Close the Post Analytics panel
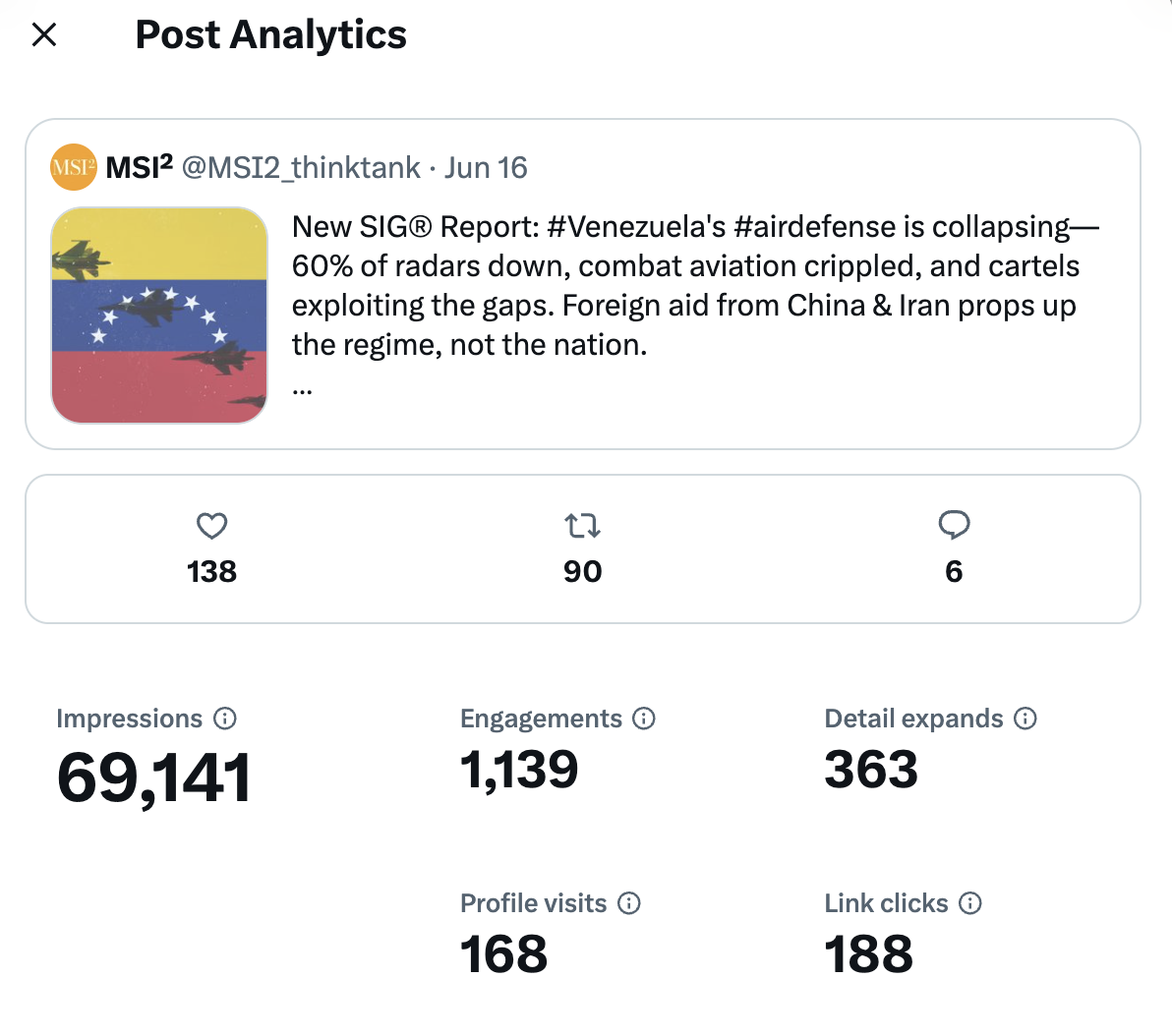The width and height of the screenshot is (1172, 1036). pos(44,34)
